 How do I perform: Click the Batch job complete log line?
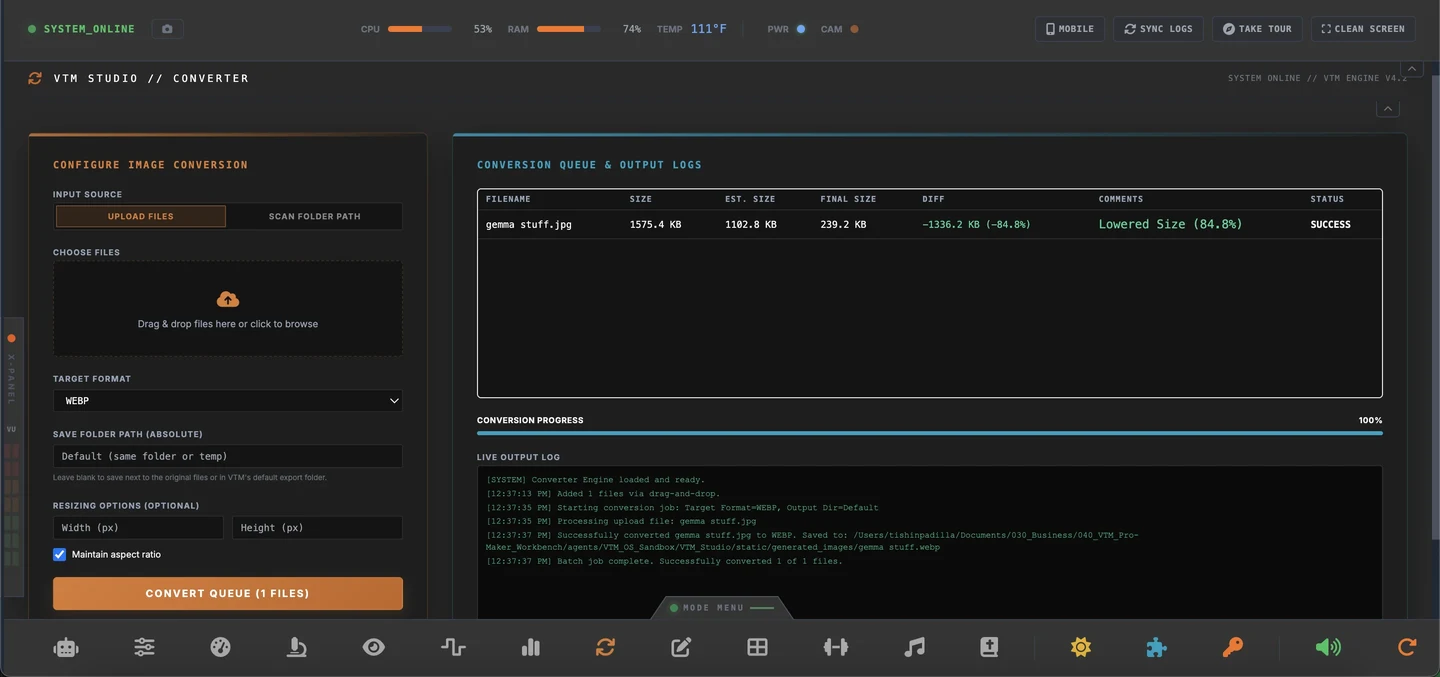[x=664, y=561]
